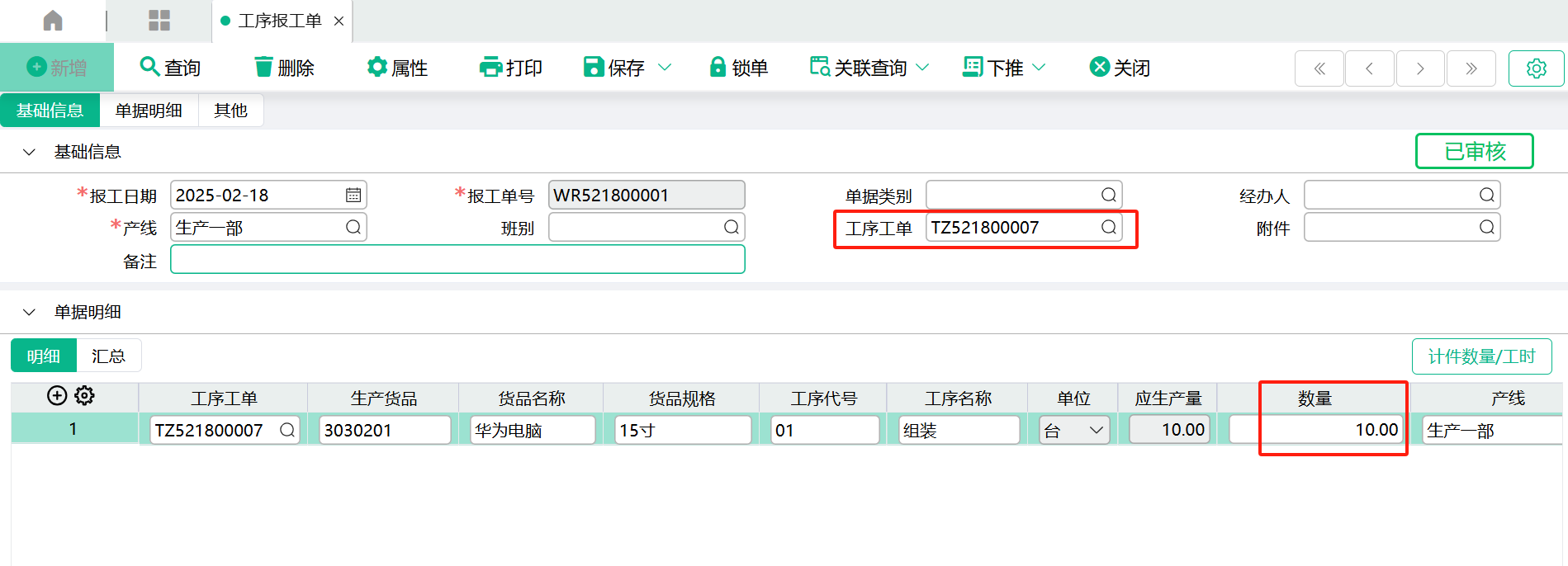Expand the 下推 dropdown arrow
The height and width of the screenshot is (566, 1568).
point(1040,68)
